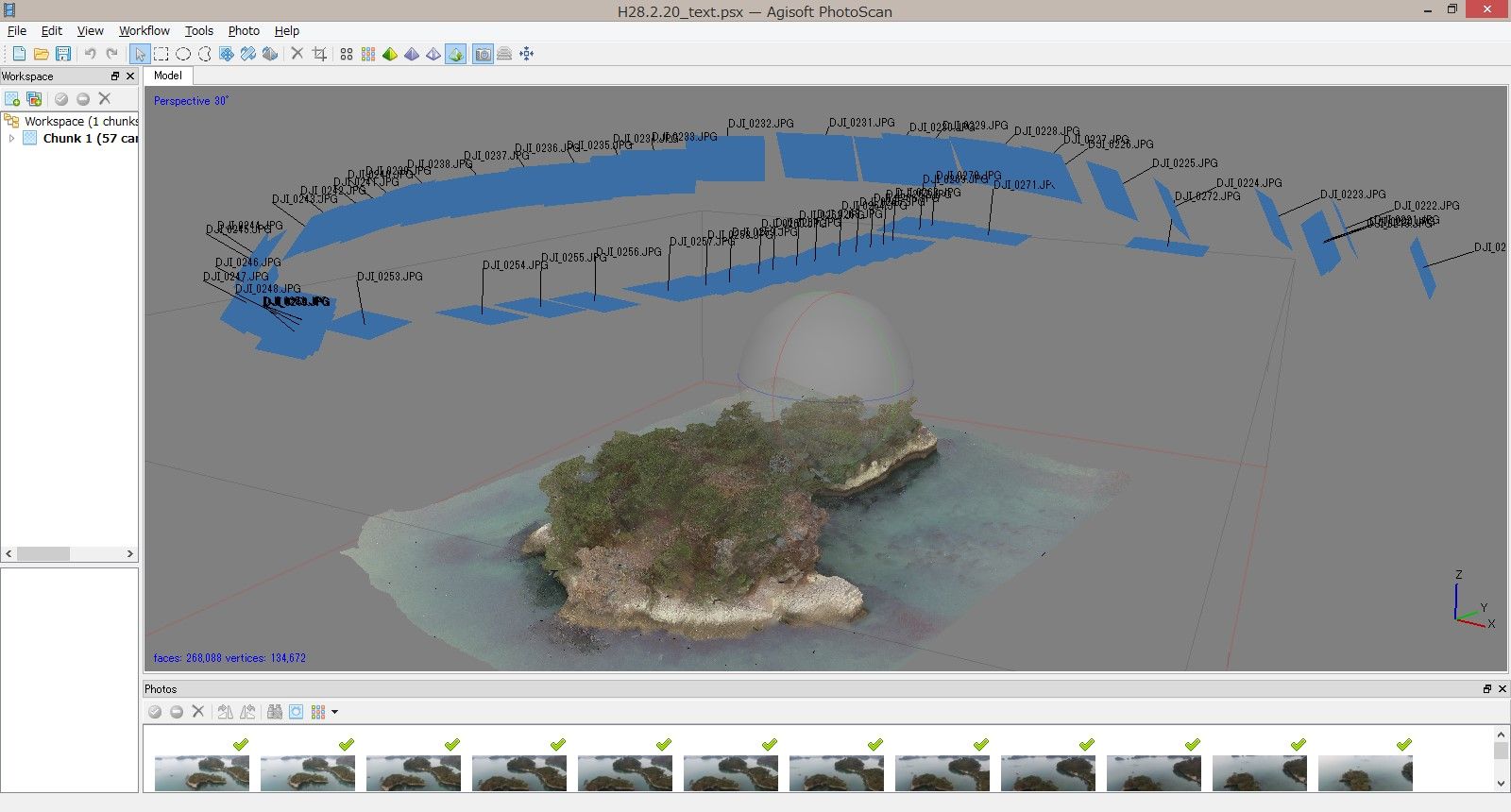This screenshot has width=1511, height=812.
Task: Add photos from Workspace toolbar
Action: (35, 99)
